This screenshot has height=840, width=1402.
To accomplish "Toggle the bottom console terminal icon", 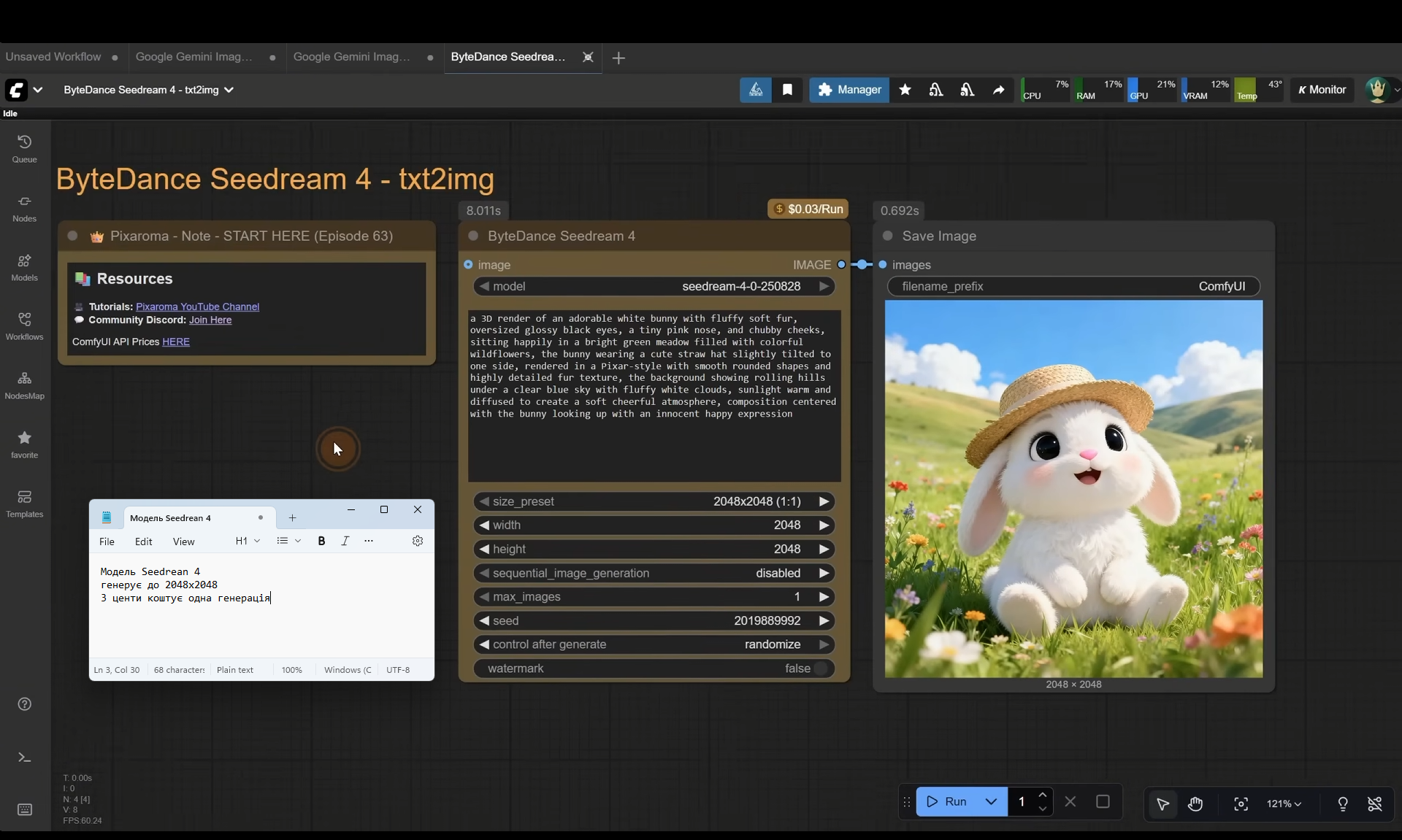I will click(x=24, y=758).
